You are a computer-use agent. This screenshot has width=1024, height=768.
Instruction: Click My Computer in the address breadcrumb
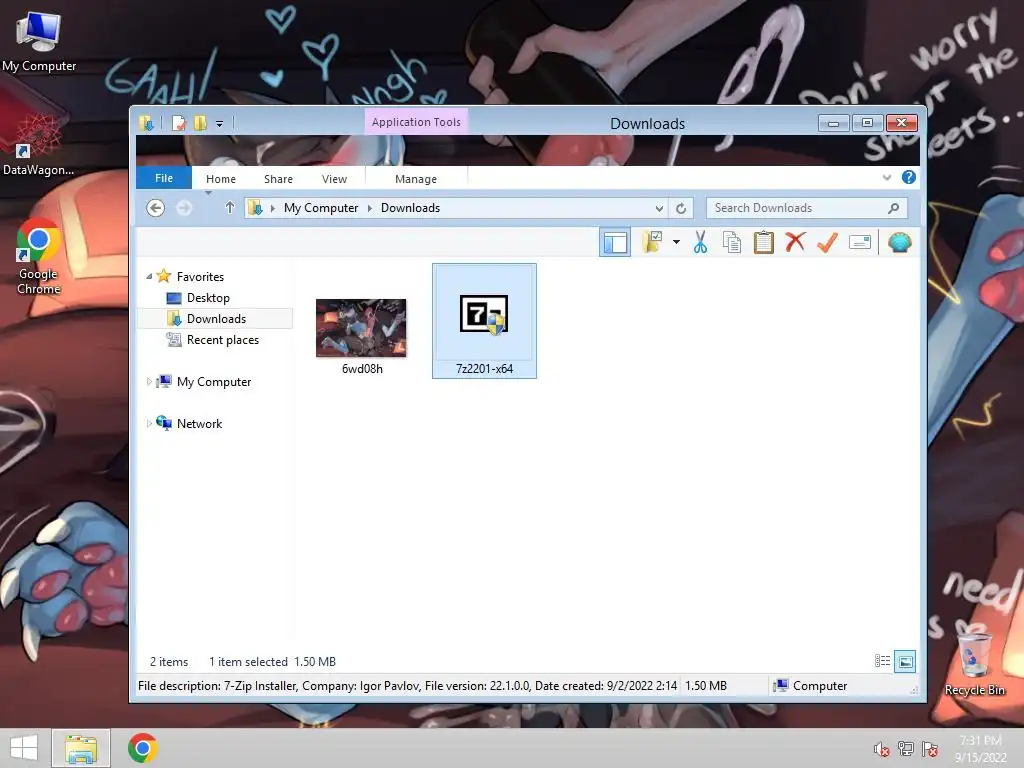coord(321,208)
